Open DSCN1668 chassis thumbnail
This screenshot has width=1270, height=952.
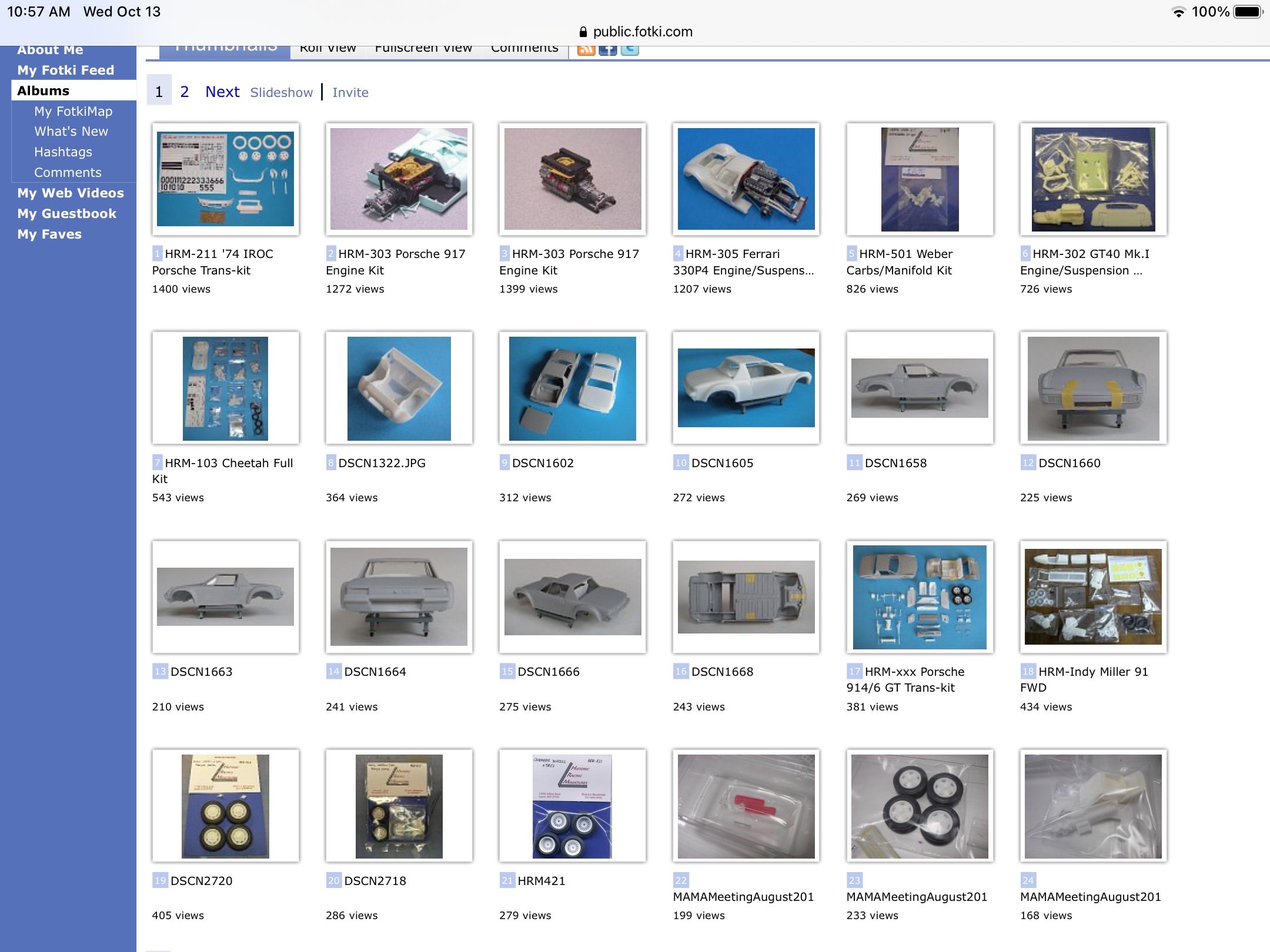[x=746, y=596]
